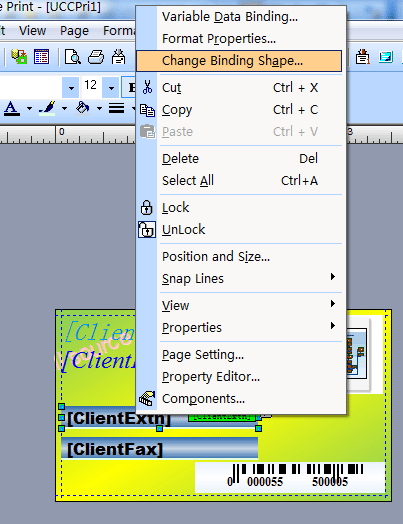The height and width of the screenshot is (524, 403).
Task: Choose Change Binding Shape menu entry
Action: pos(239,61)
